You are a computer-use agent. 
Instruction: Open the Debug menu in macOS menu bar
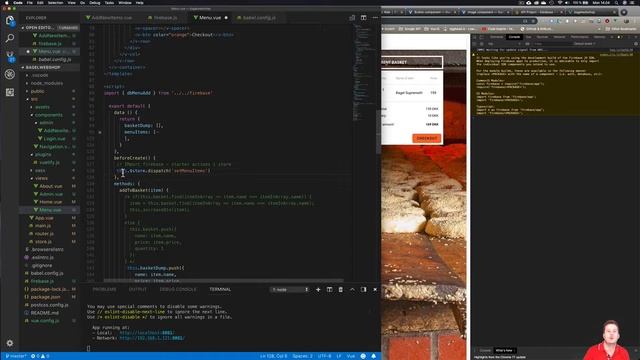(95, 2)
